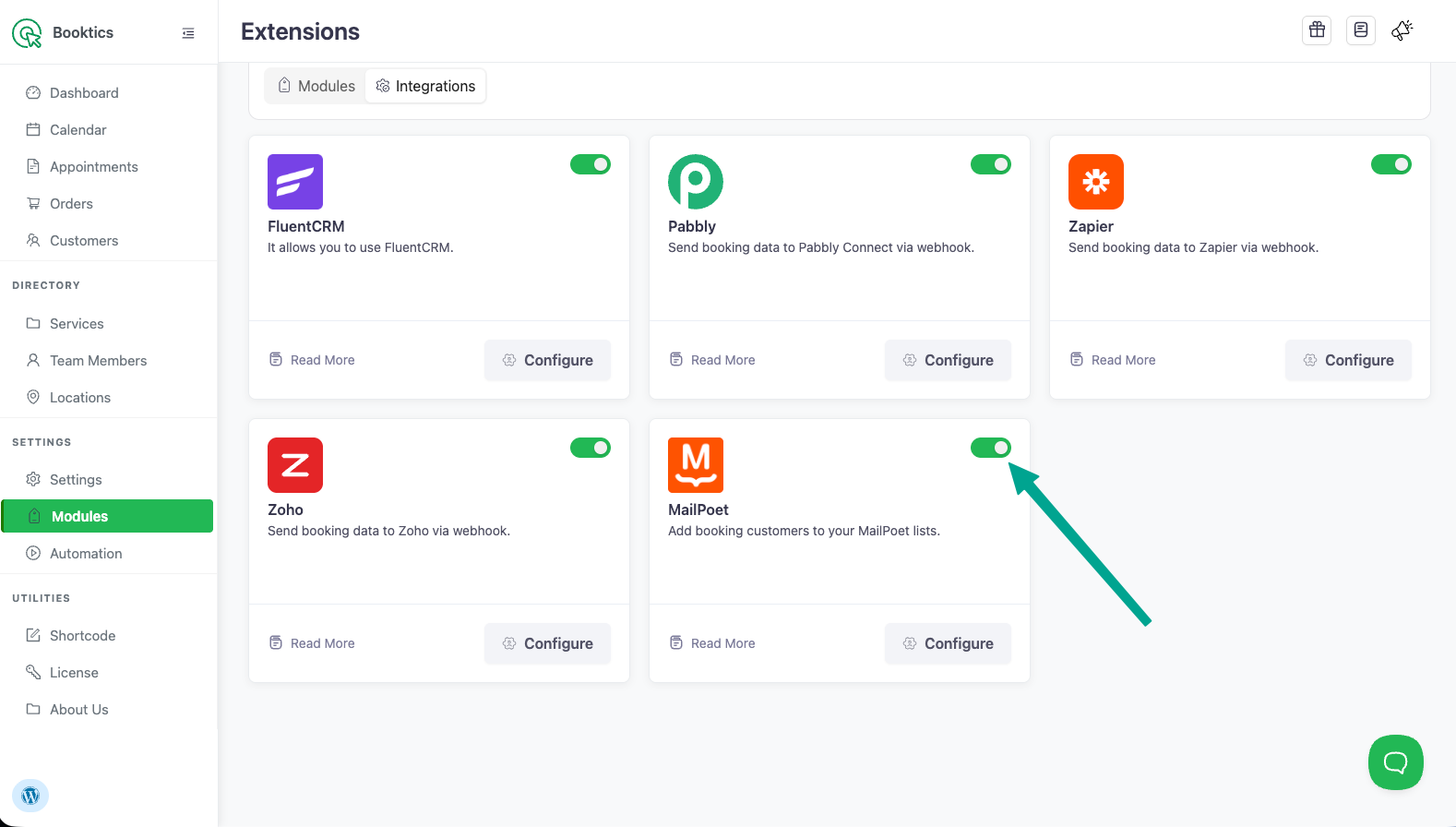Read More about MailPoet
This screenshot has height=827, width=1456.
[712, 643]
